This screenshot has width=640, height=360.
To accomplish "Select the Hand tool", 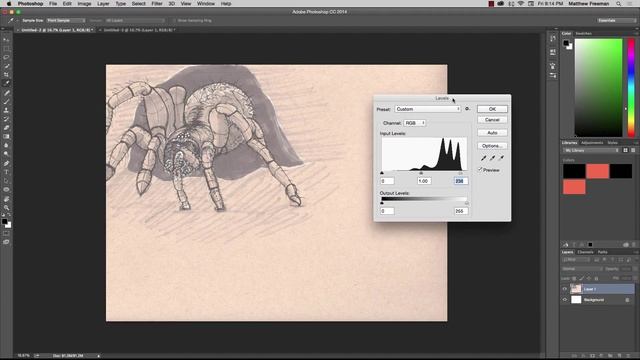I will [6, 199].
